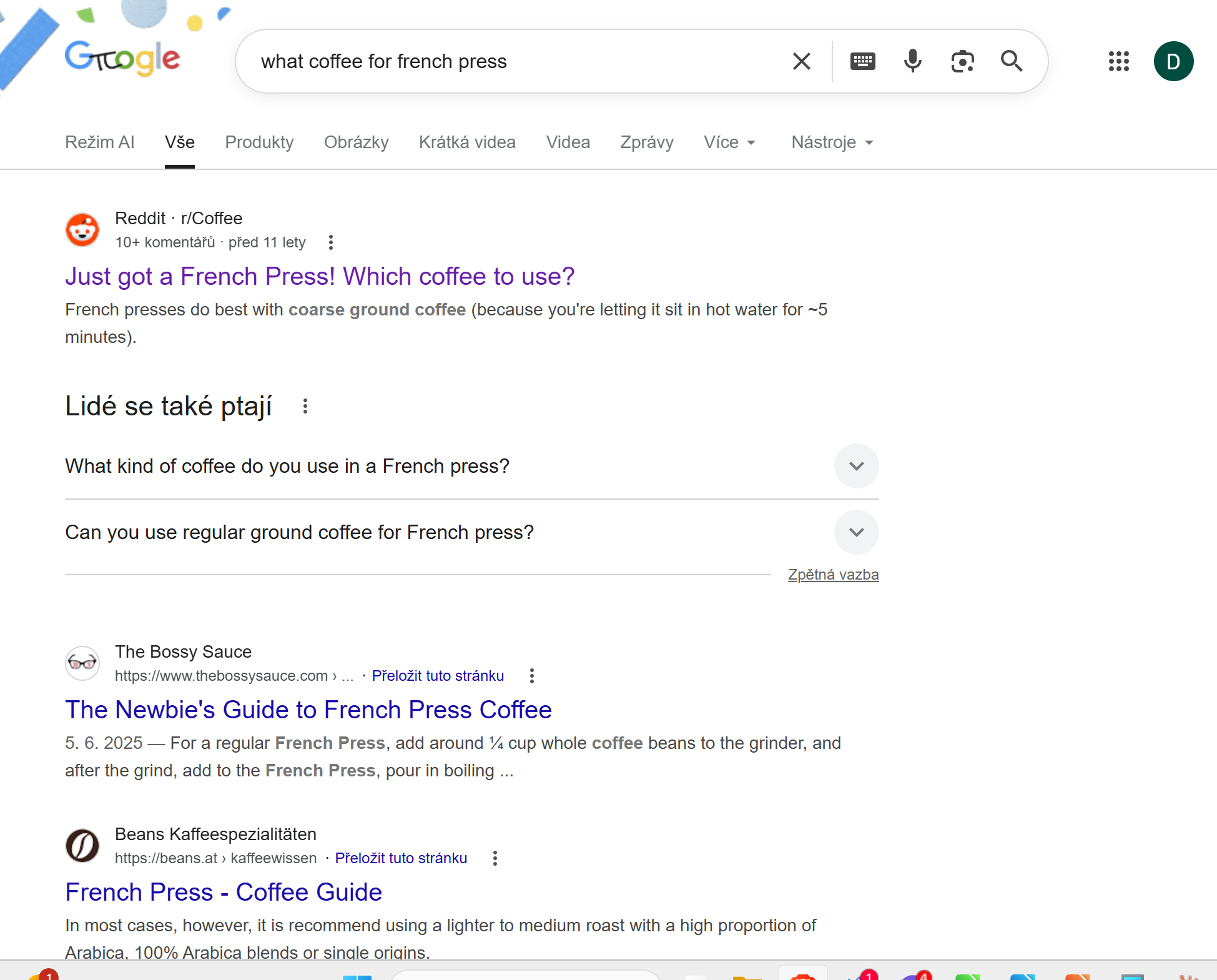Image resolution: width=1217 pixels, height=980 pixels.
Task: Start voice search with the microphone icon
Action: point(912,61)
